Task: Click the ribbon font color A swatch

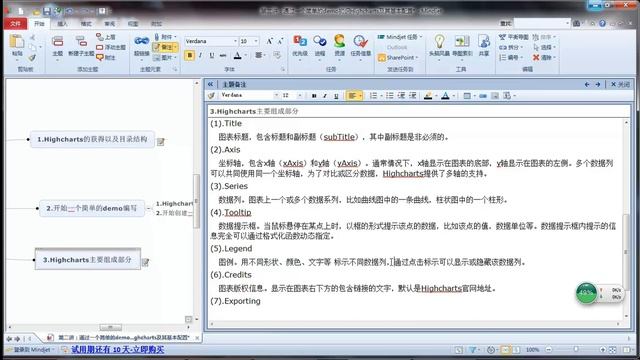Action: click(238, 56)
